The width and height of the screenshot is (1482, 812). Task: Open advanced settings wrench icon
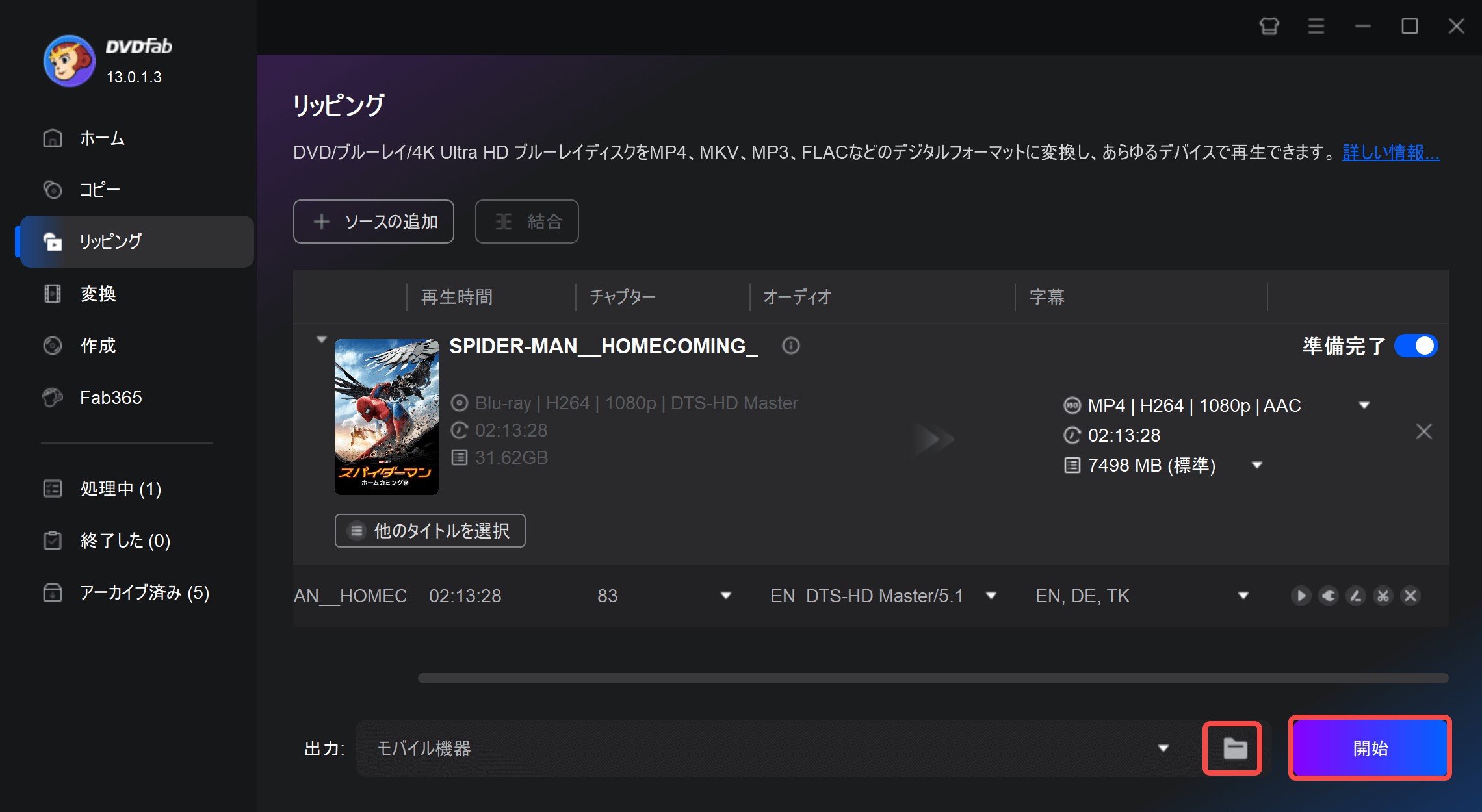pyautogui.click(x=1329, y=596)
